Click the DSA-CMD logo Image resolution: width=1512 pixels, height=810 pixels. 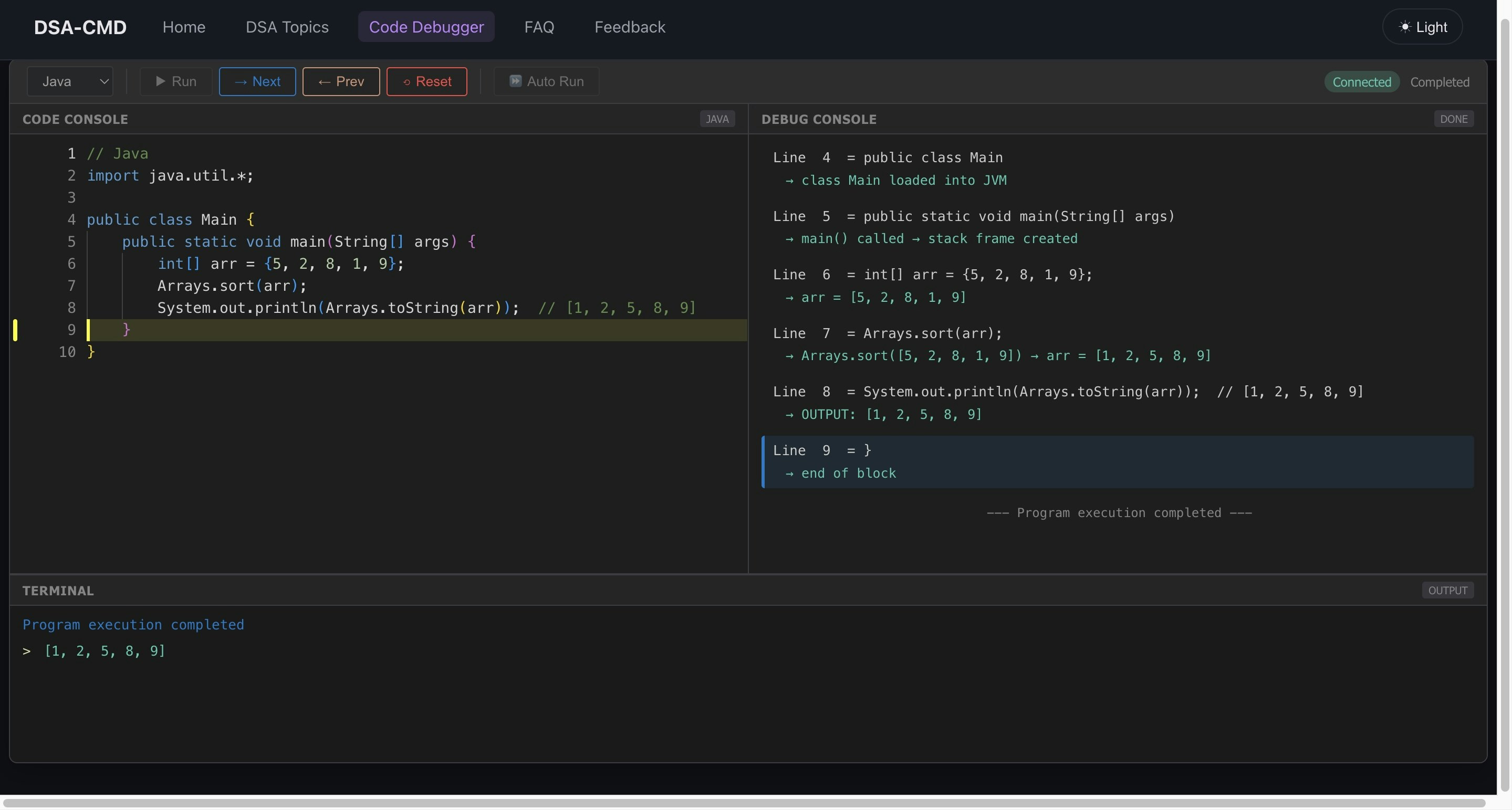click(80, 28)
